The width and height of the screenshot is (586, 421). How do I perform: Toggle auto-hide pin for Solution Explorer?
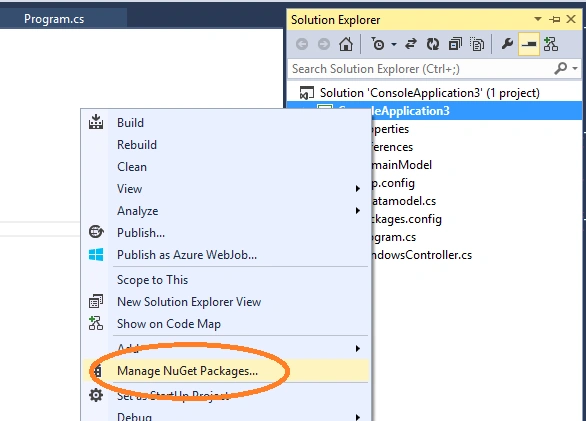click(x=555, y=19)
